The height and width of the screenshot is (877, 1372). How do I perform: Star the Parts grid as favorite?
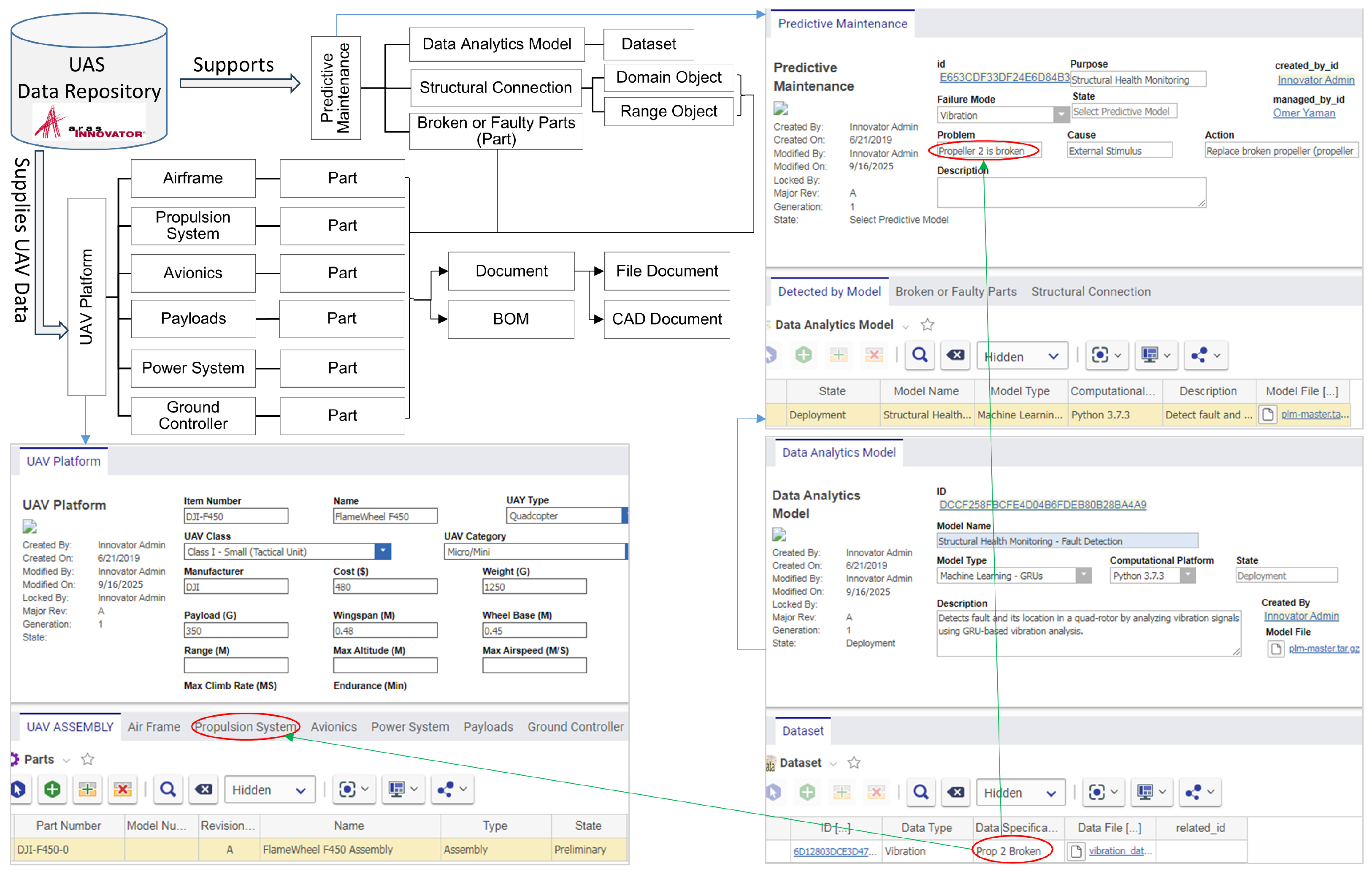[87, 759]
